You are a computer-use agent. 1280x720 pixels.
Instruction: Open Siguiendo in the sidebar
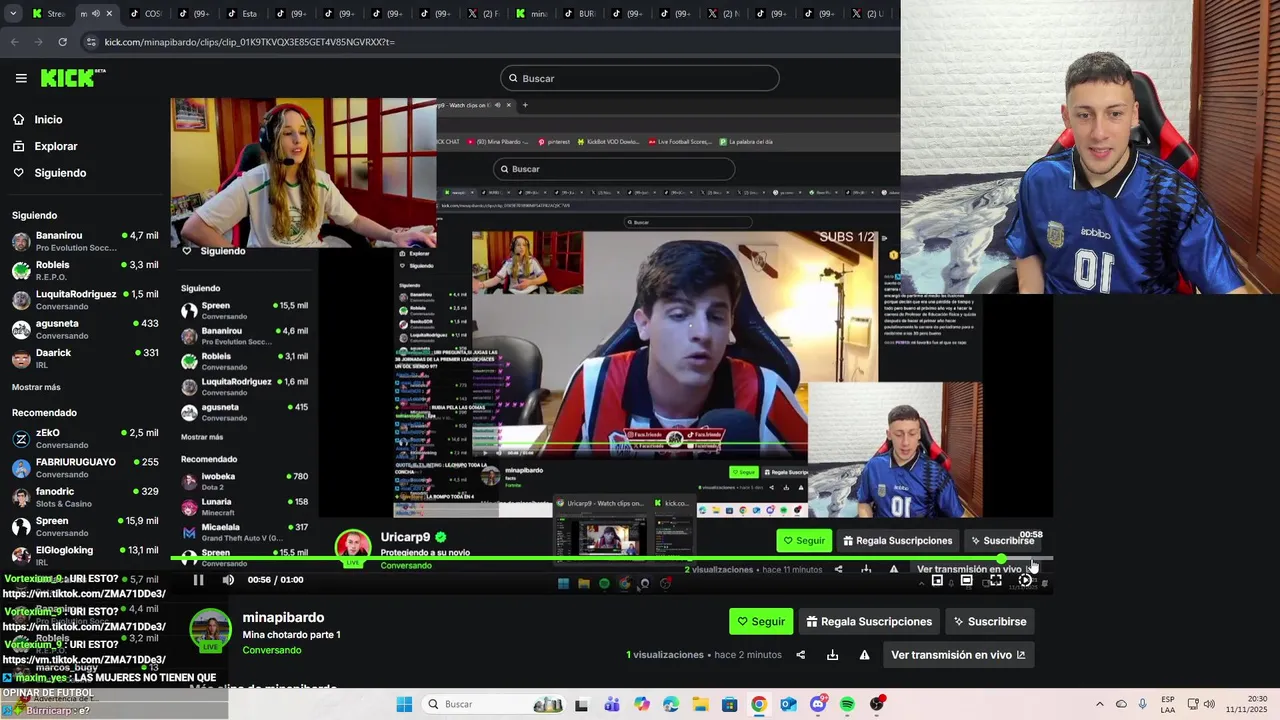click(x=60, y=173)
